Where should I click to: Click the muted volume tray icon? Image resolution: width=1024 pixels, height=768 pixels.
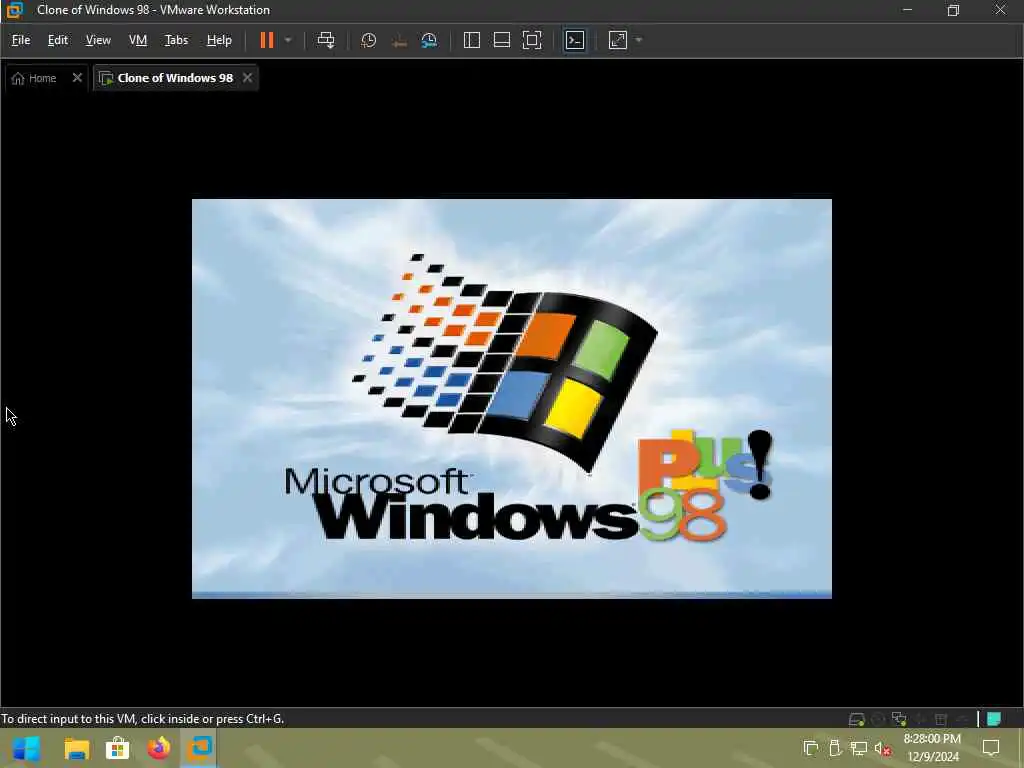click(883, 748)
